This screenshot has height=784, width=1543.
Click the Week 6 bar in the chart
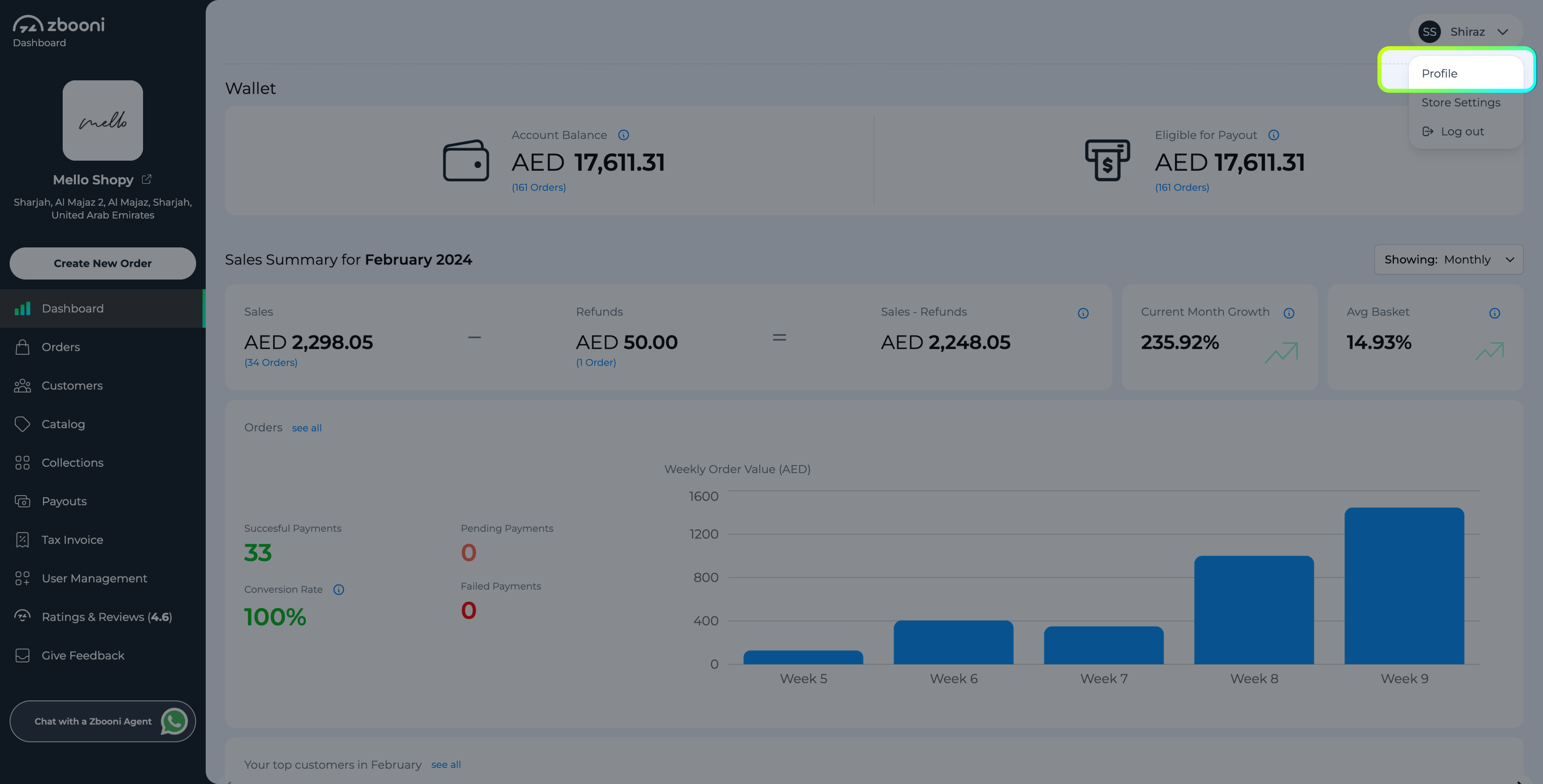(x=954, y=642)
